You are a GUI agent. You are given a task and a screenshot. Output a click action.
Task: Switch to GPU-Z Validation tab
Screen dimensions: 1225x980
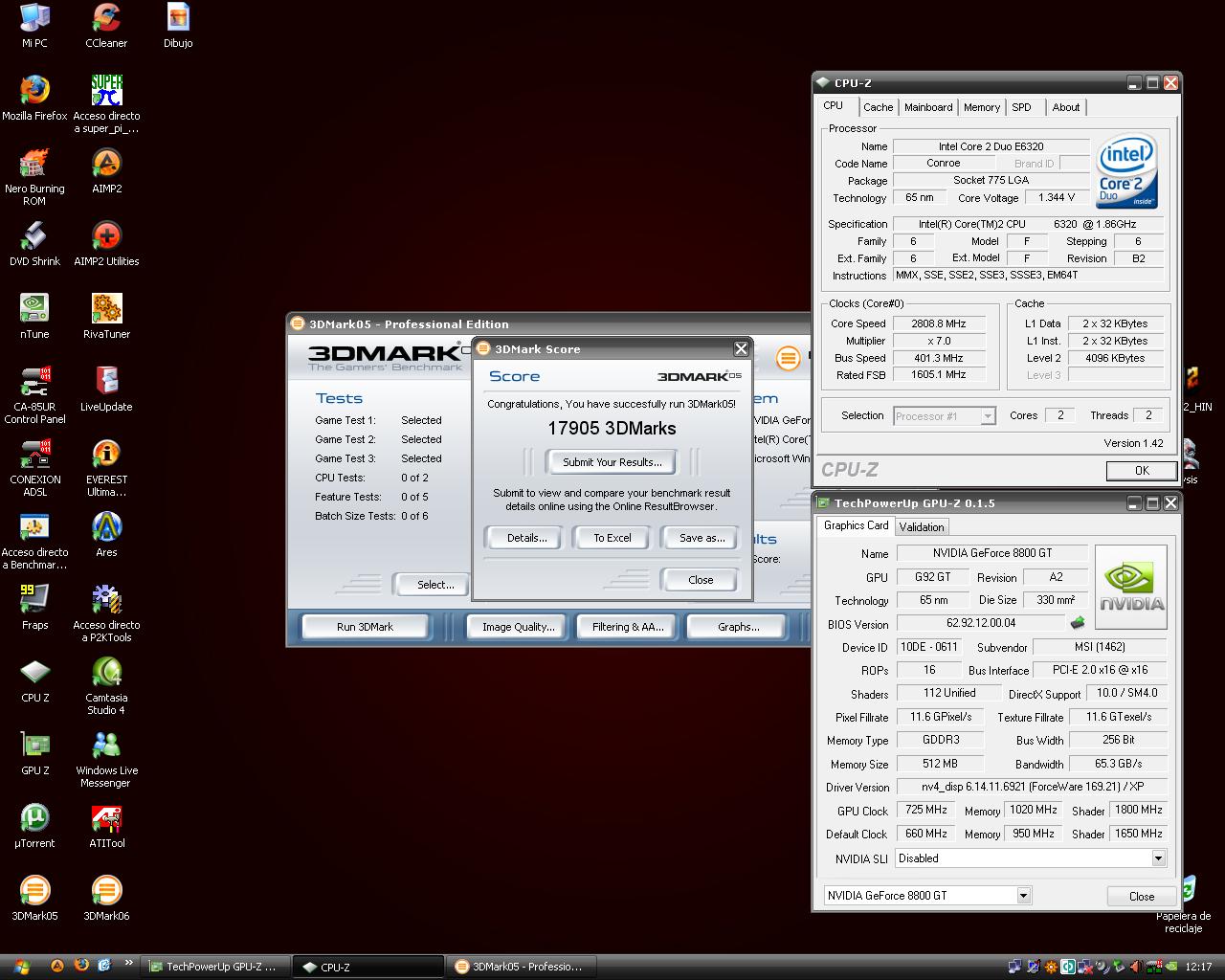922,526
